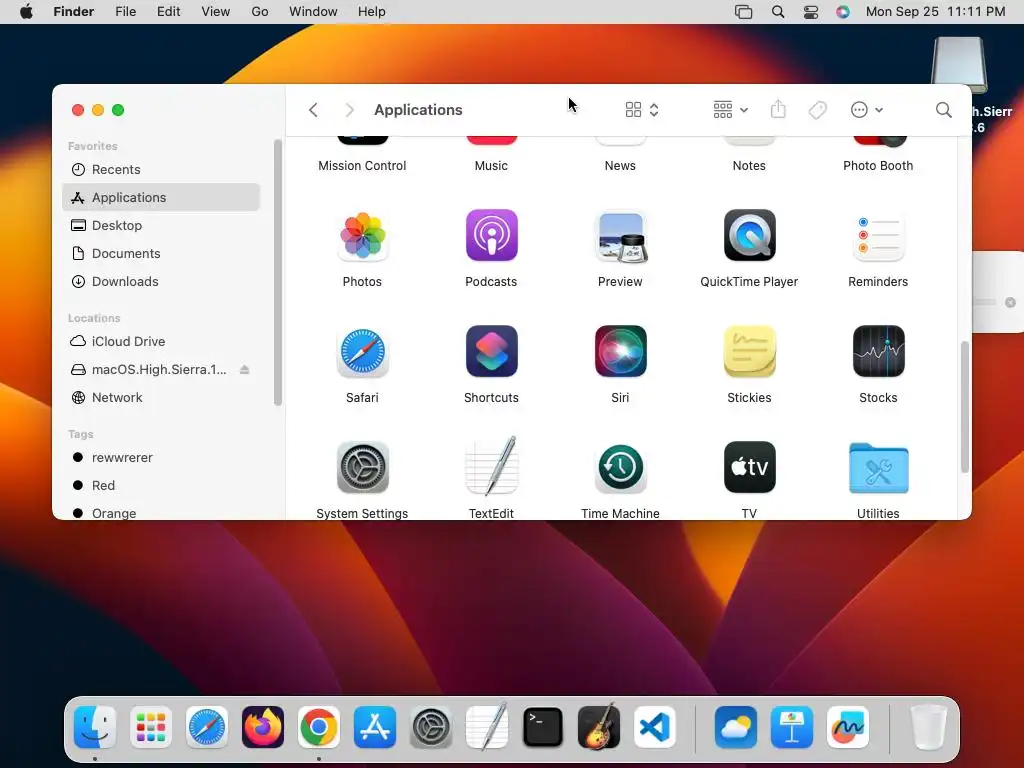Screen dimensions: 1024x768
Task: Open Spotlight search in menu bar
Action: click(778, 12)
